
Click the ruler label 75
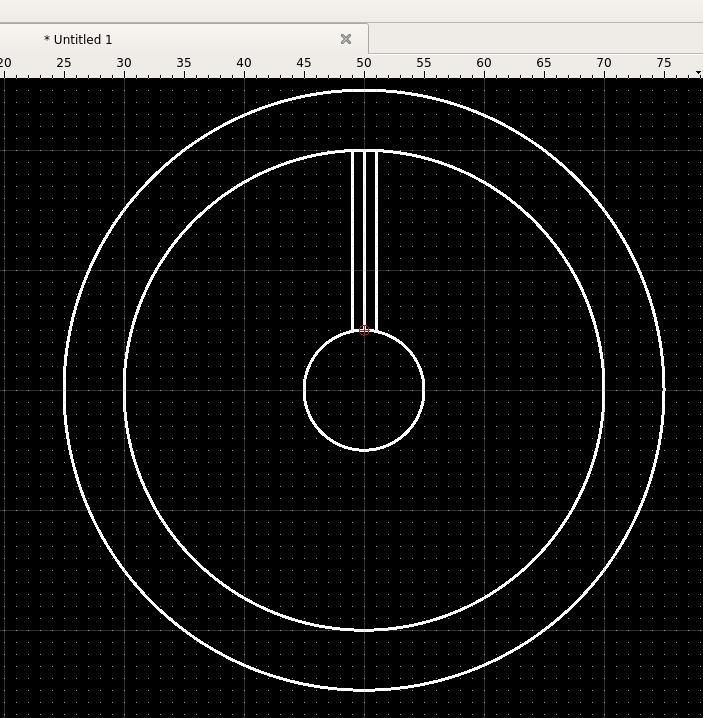[664, 63]
